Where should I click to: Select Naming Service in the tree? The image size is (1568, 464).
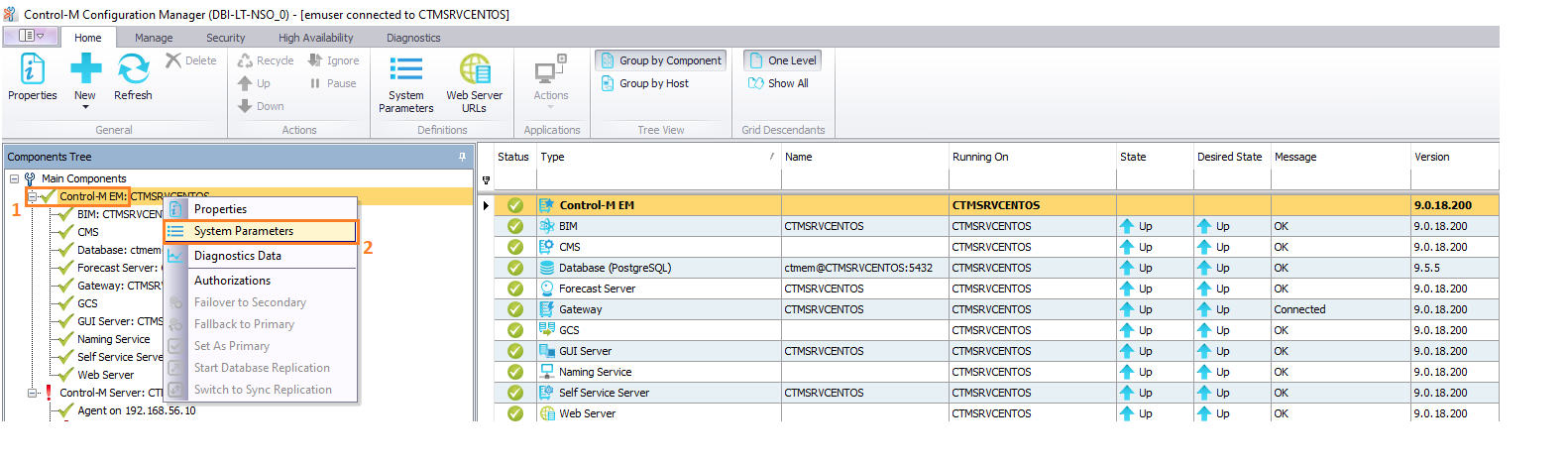click(114, 339)
